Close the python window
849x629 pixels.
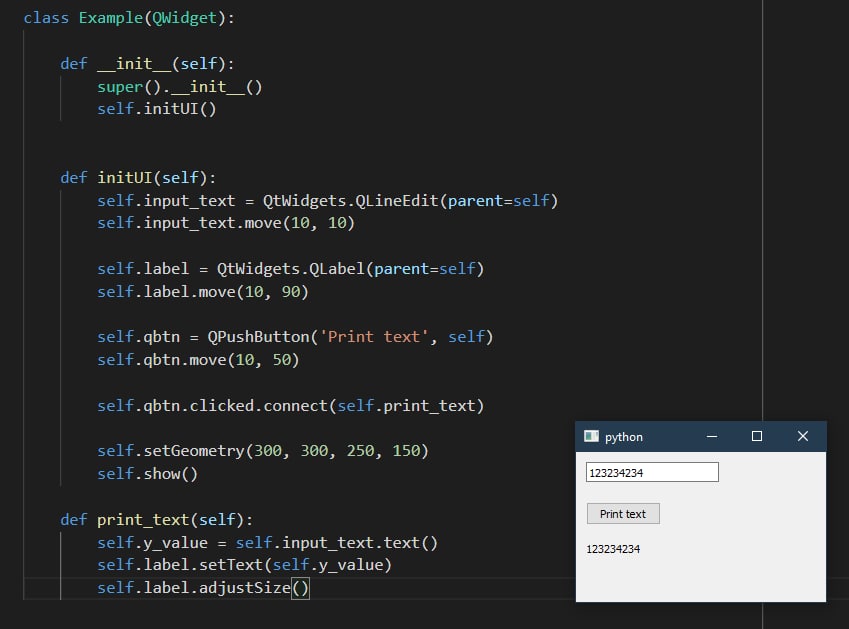pos(803,436)
